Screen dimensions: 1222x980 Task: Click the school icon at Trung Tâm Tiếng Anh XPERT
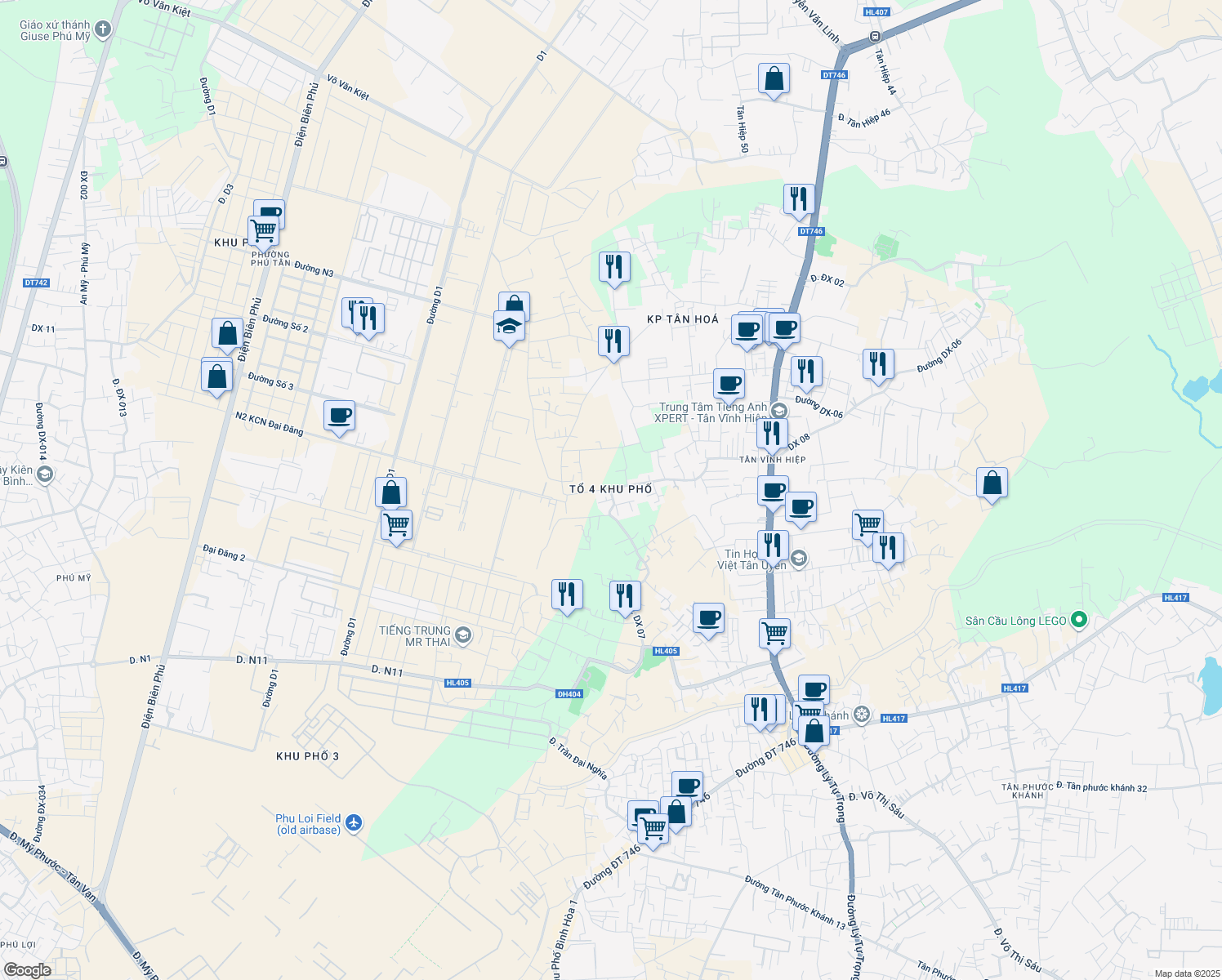coord(778,411)
